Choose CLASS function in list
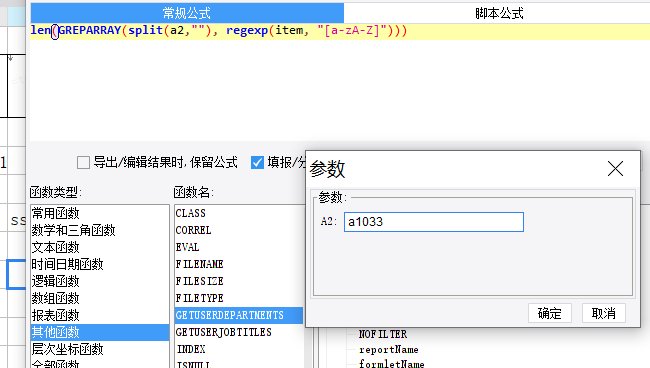This screenshot has height=368, width=650. (x=239, y=213)
